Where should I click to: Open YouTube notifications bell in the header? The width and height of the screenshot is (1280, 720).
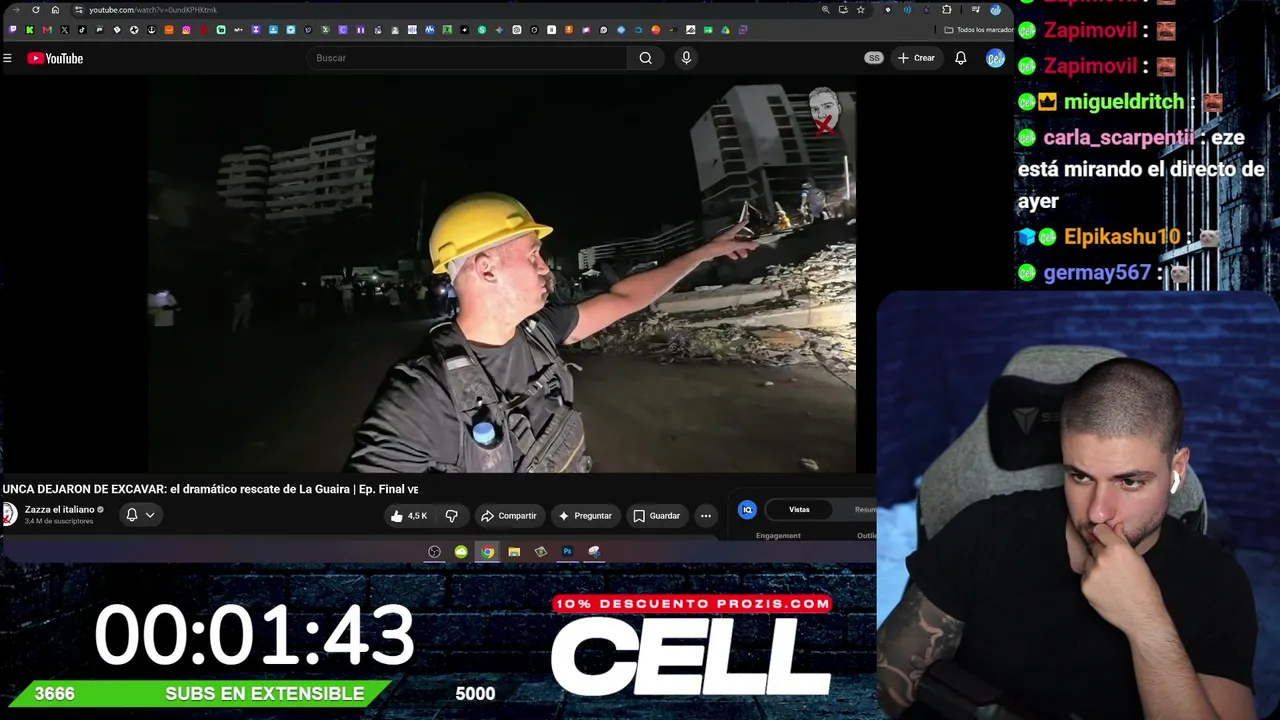point(960,58)
